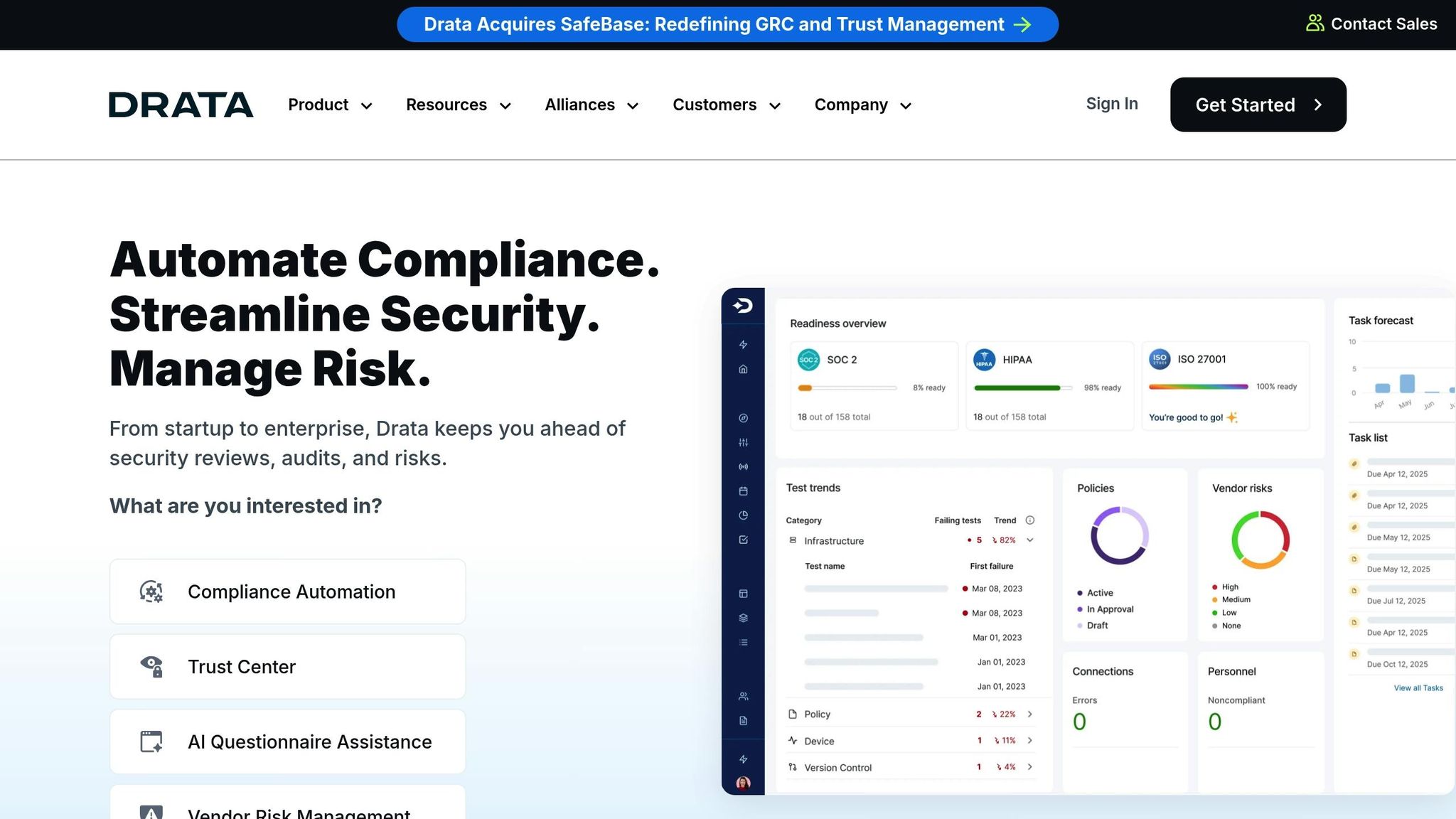Click the lightning bolt above the sidebar avatar

tap(743, 759)
